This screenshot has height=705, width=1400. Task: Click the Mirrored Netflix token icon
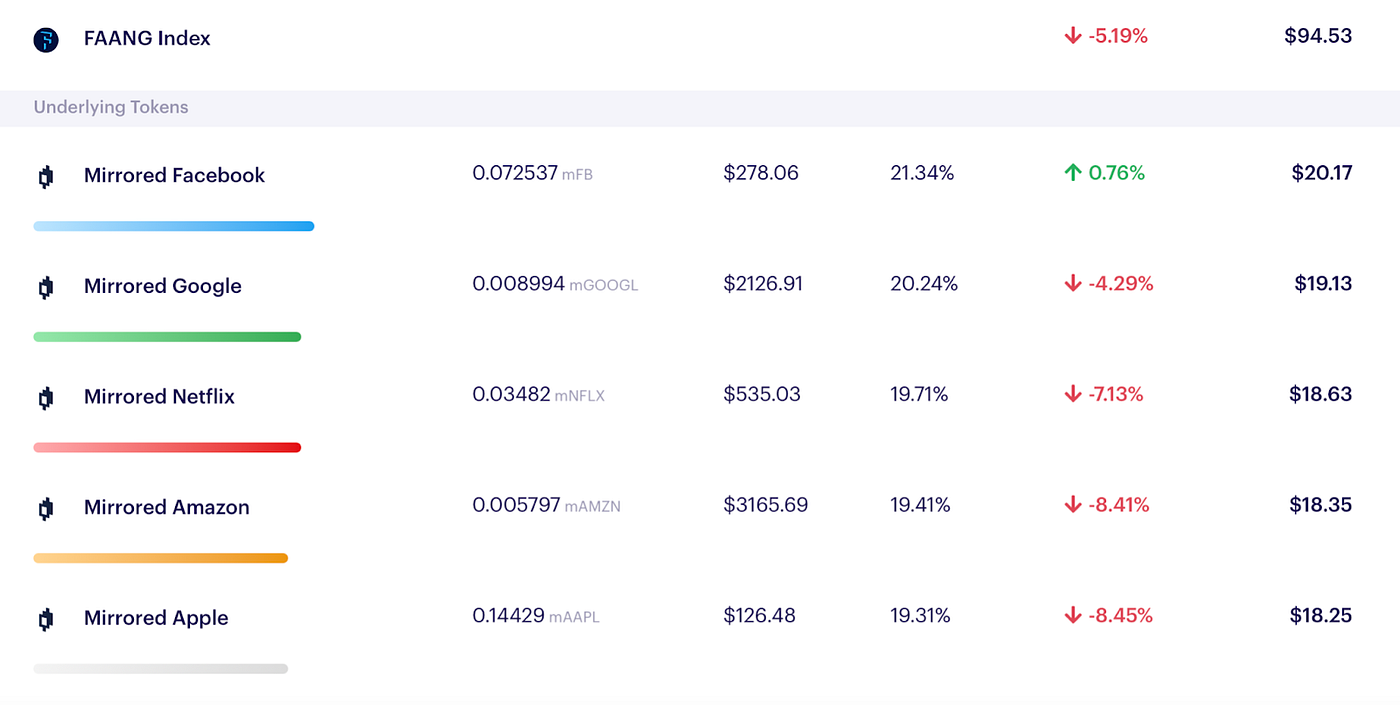click(45, 398)
